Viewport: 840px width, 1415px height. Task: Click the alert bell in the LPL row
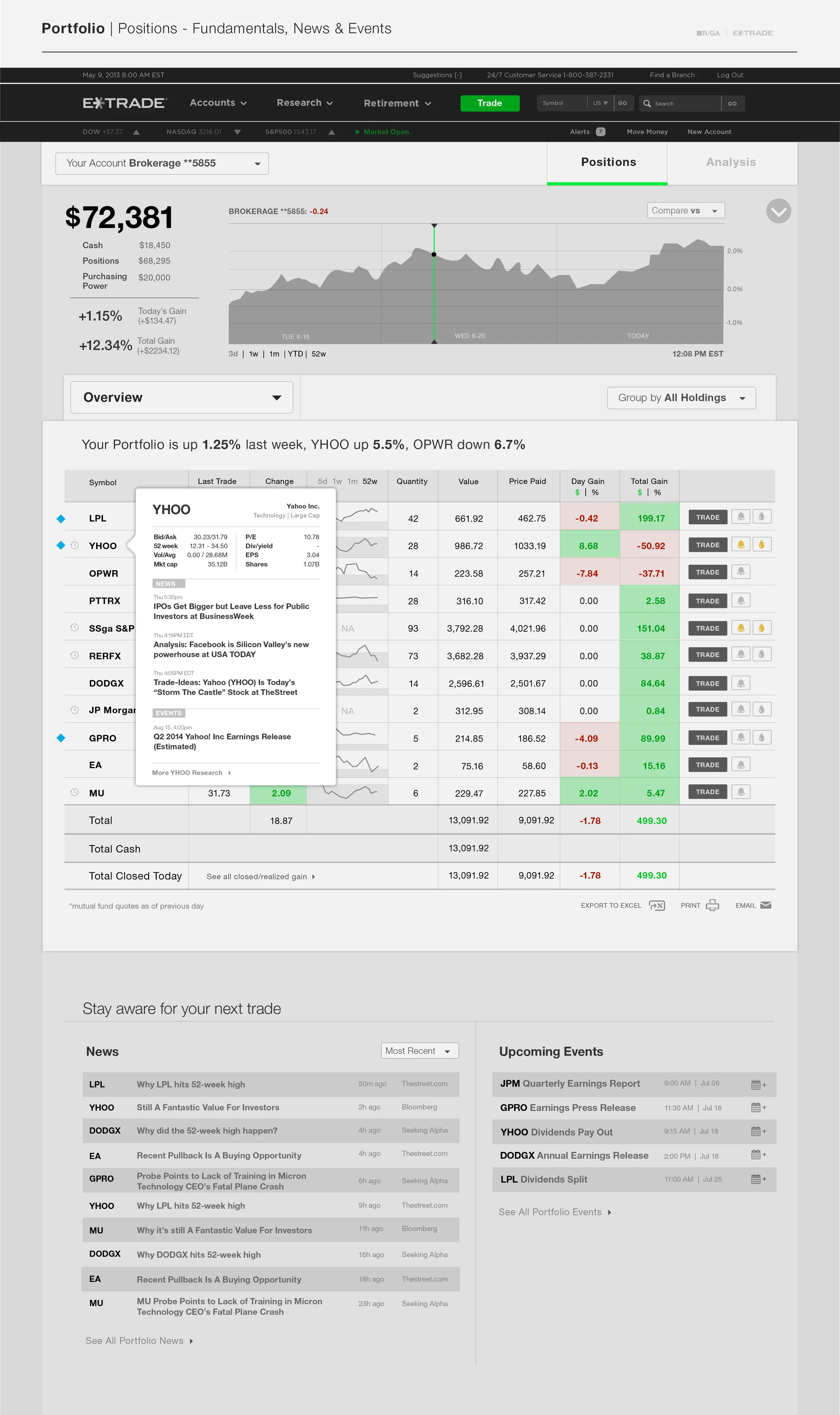tap(741, 517)
